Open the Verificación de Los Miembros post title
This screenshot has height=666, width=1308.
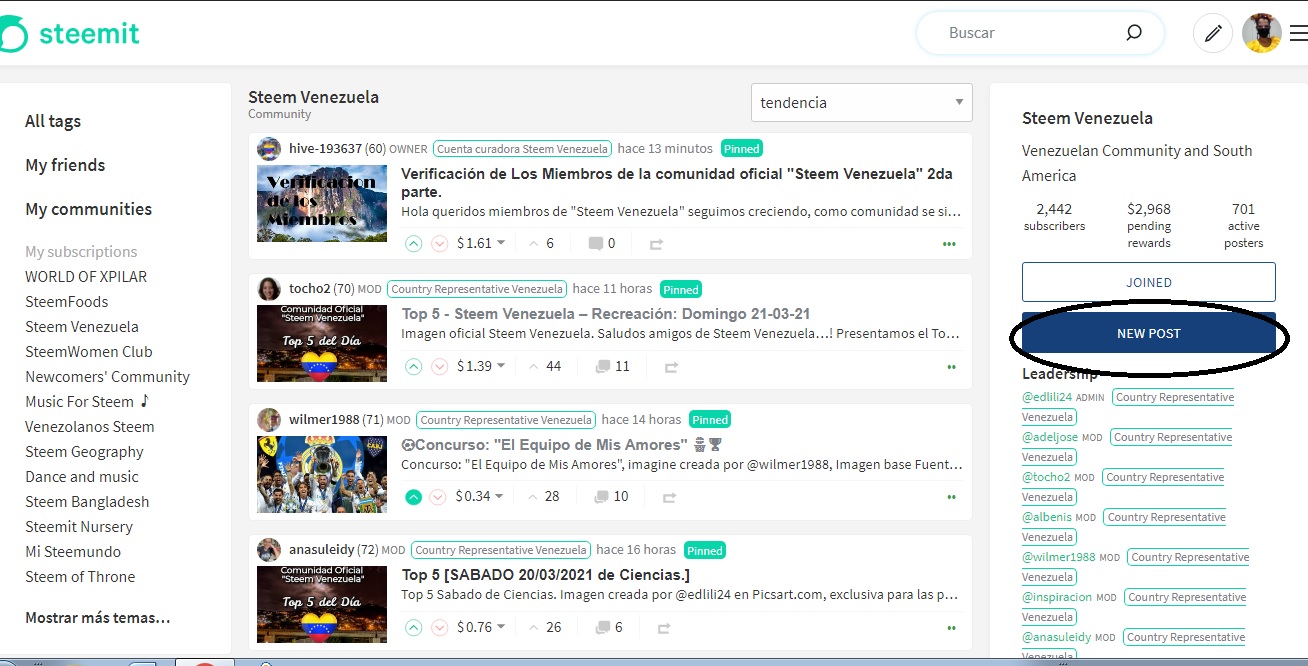677,182
